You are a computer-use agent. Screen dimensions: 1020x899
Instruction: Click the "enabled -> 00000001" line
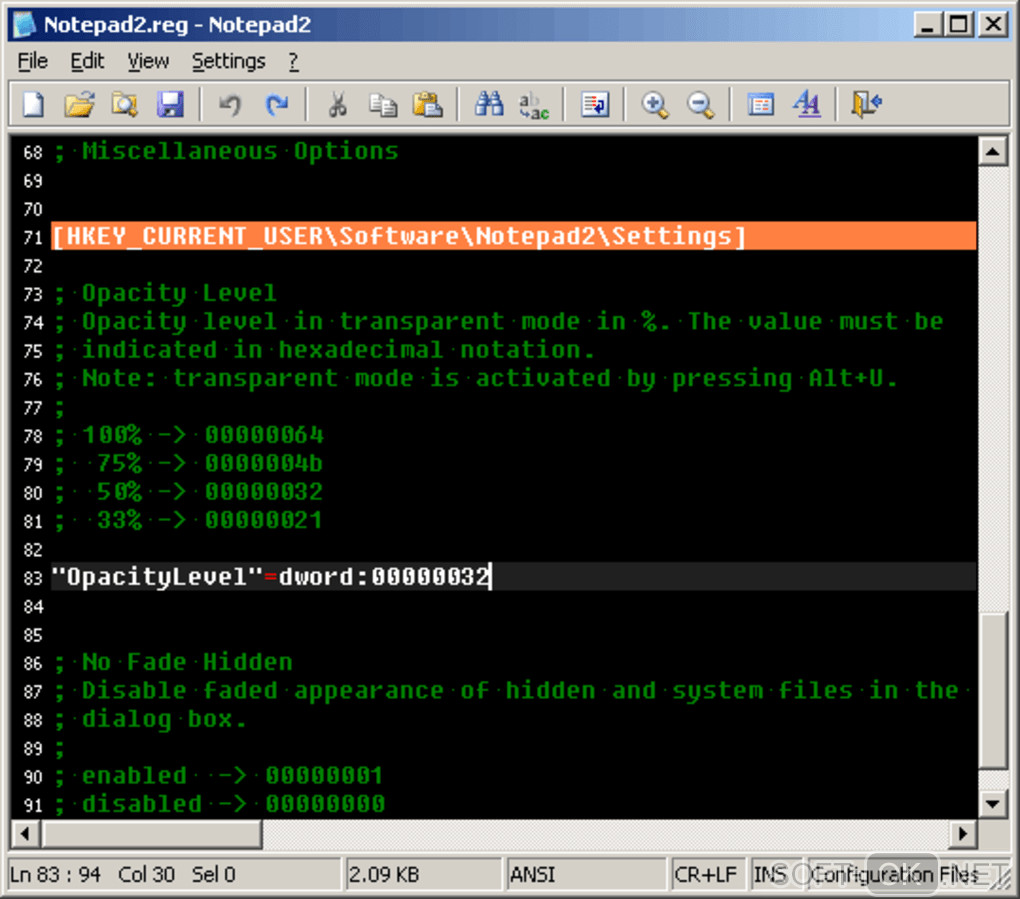click(x=219, y=775)
